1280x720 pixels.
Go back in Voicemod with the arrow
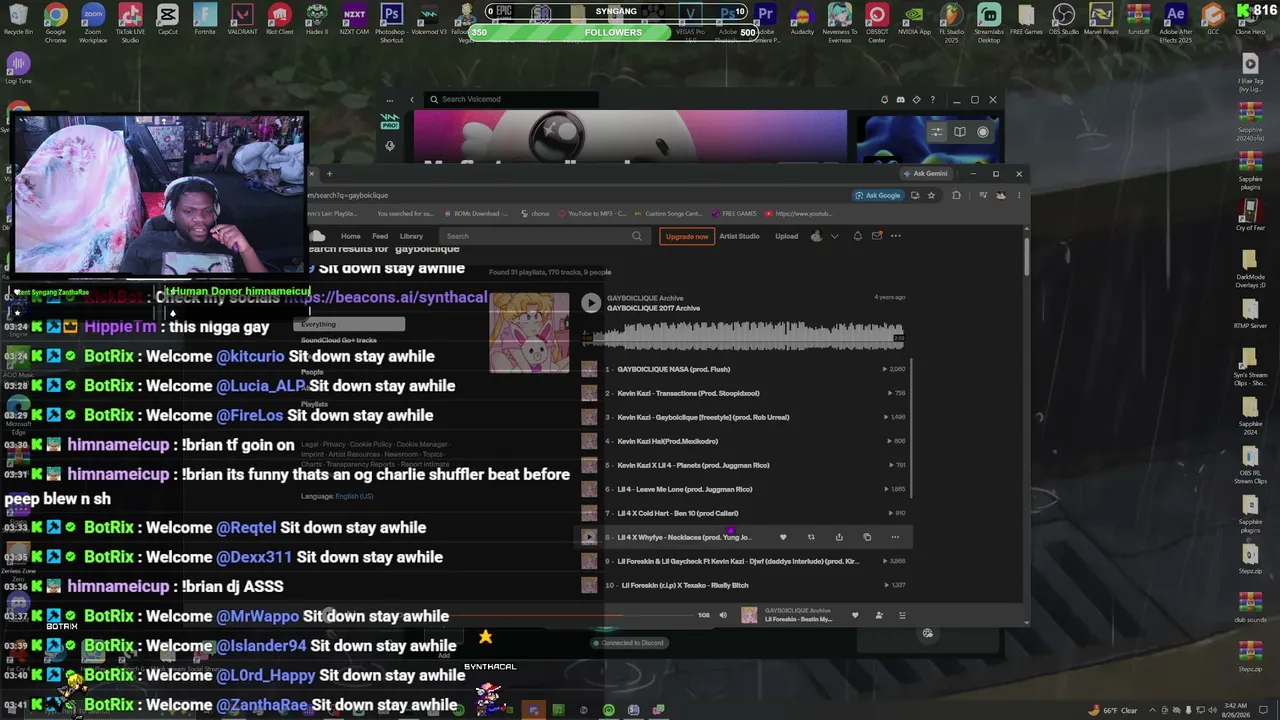tap(412, 99)
